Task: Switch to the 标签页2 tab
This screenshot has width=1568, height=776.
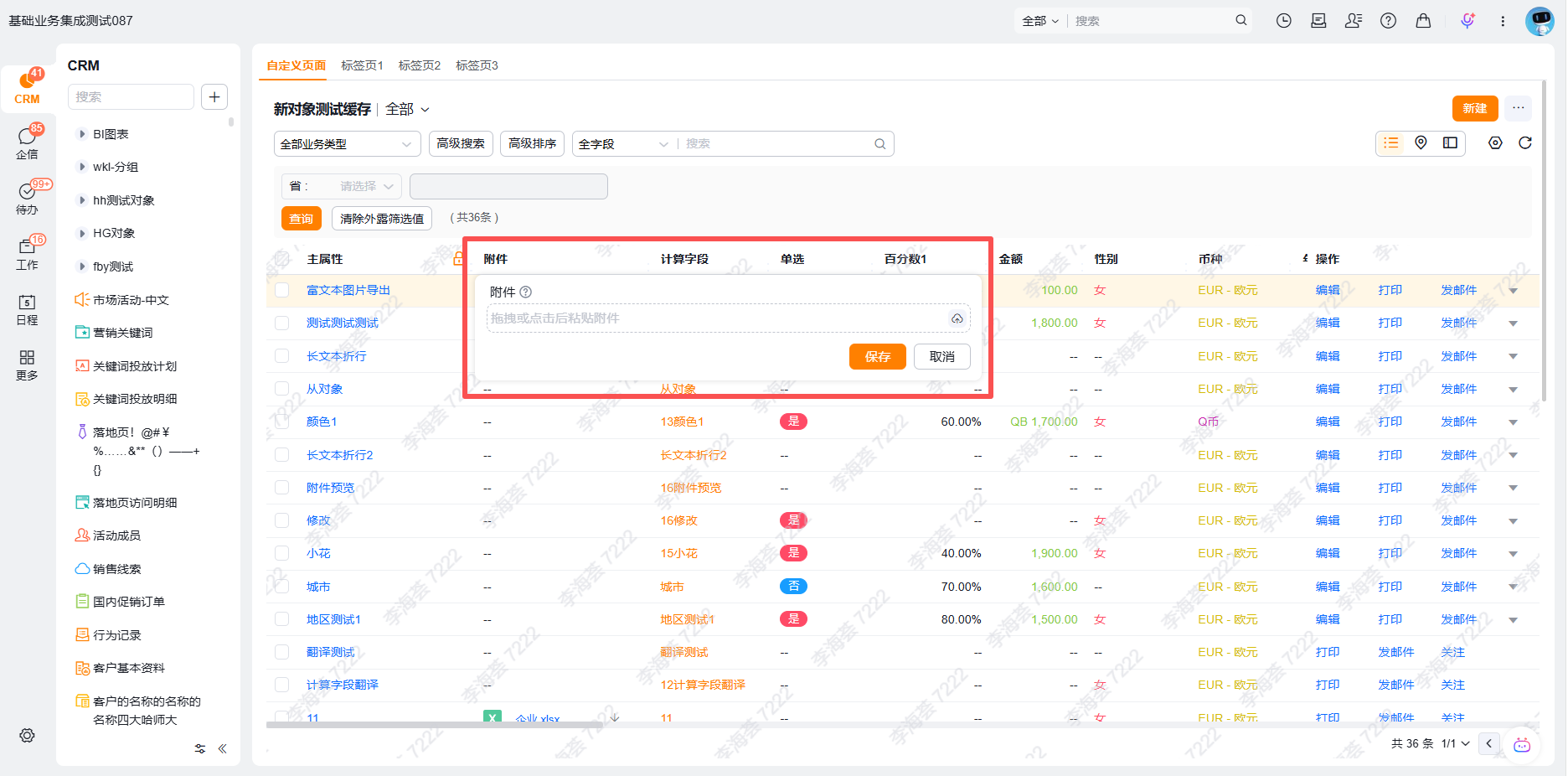Action: click(x=420, y=65)
